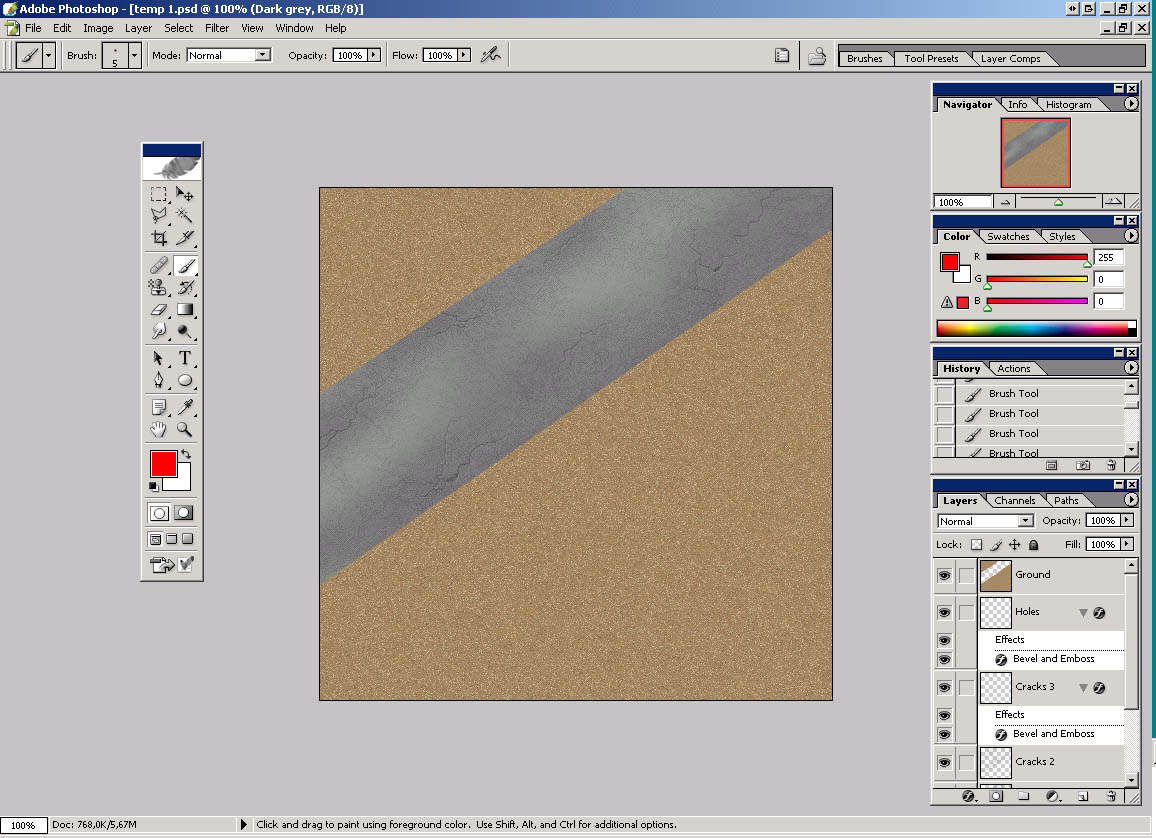Screen dimensions: 1156x838
Task: Pick the Zoom tool
Action: [x=185, y=429]
